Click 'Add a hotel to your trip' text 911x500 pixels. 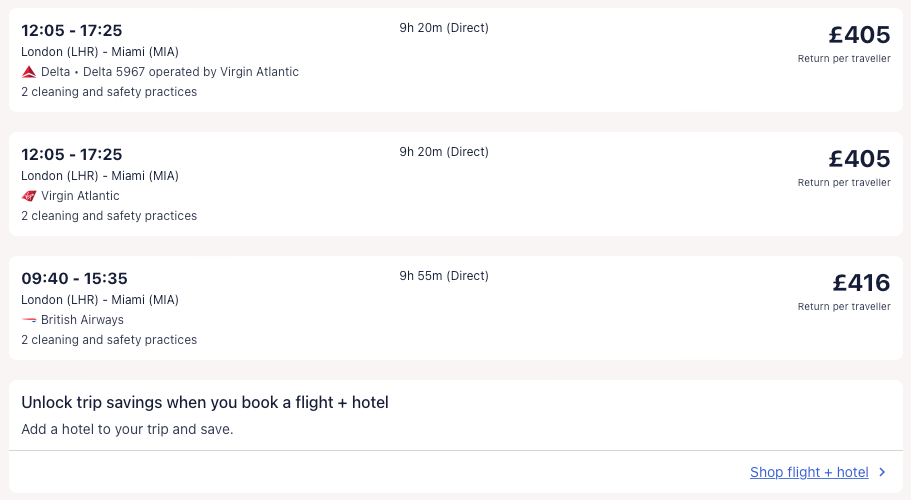127,429
